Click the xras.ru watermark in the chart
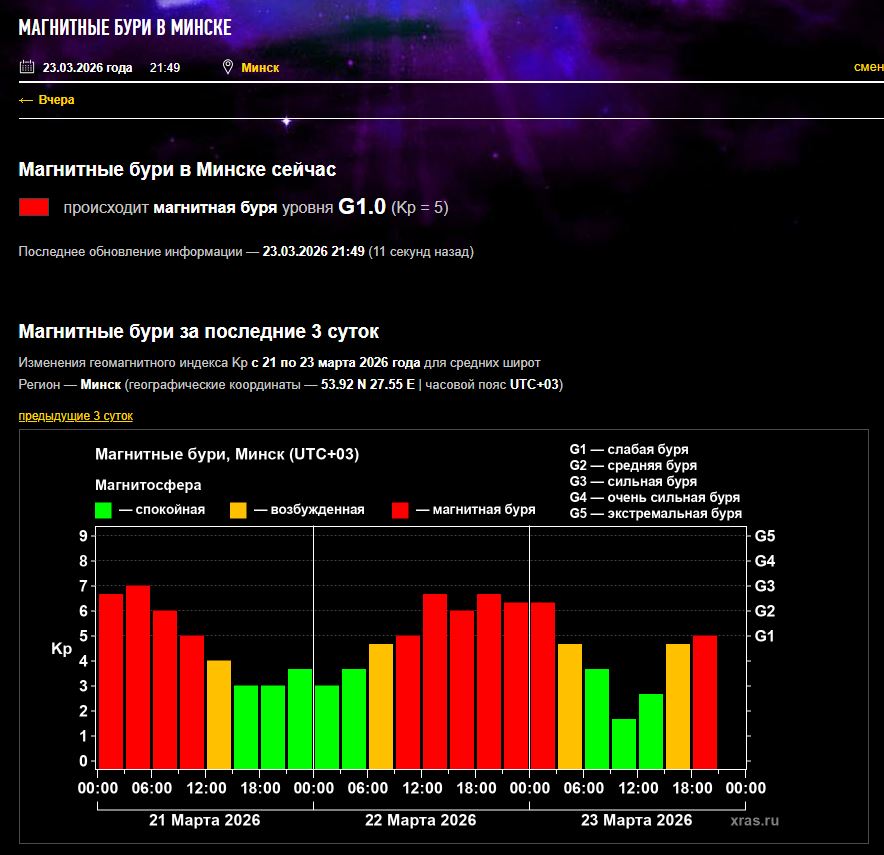Screen dimensions: 884x855 tap(753, 820)
